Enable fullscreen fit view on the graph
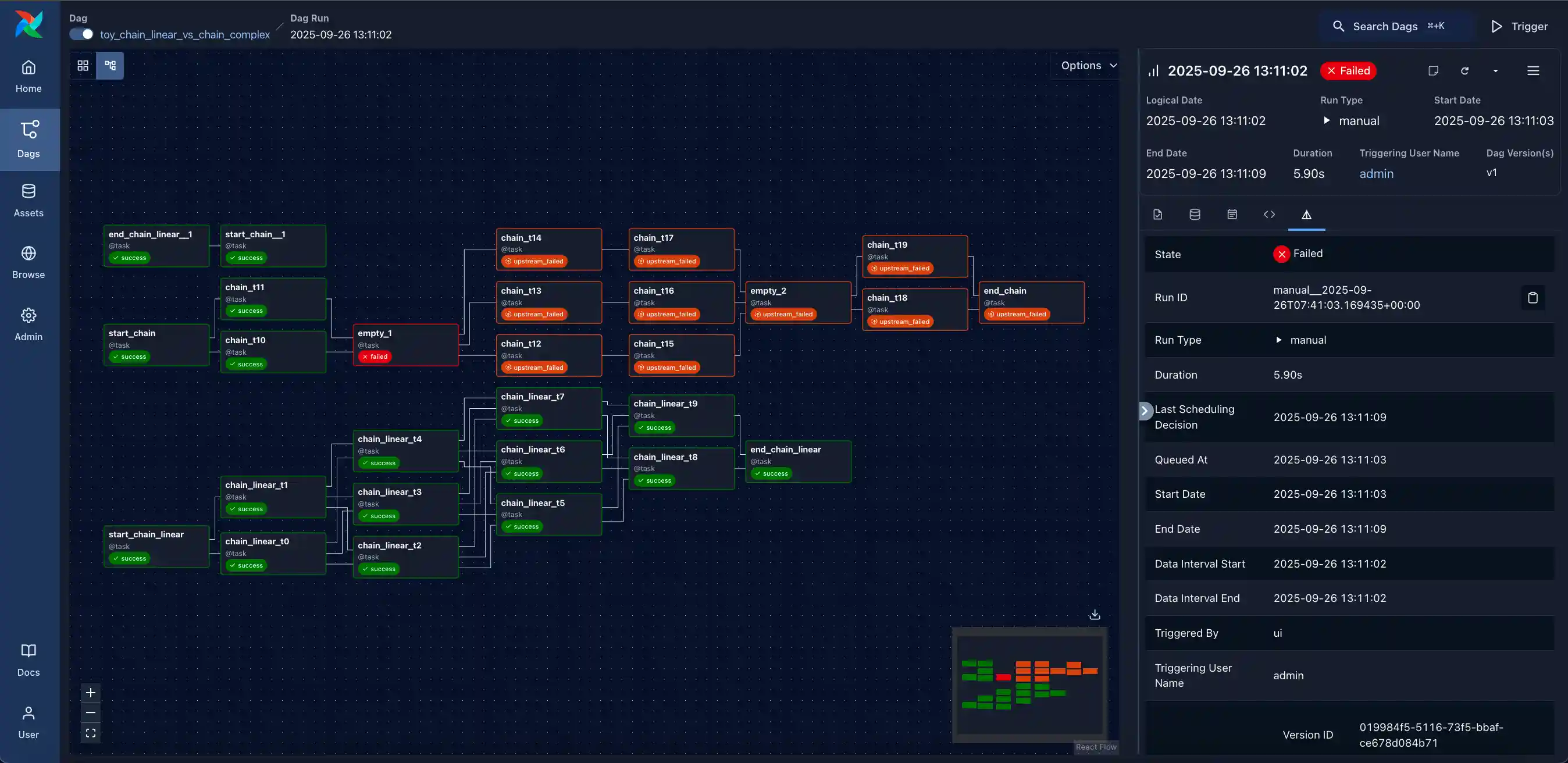 [x=91, y=733]
